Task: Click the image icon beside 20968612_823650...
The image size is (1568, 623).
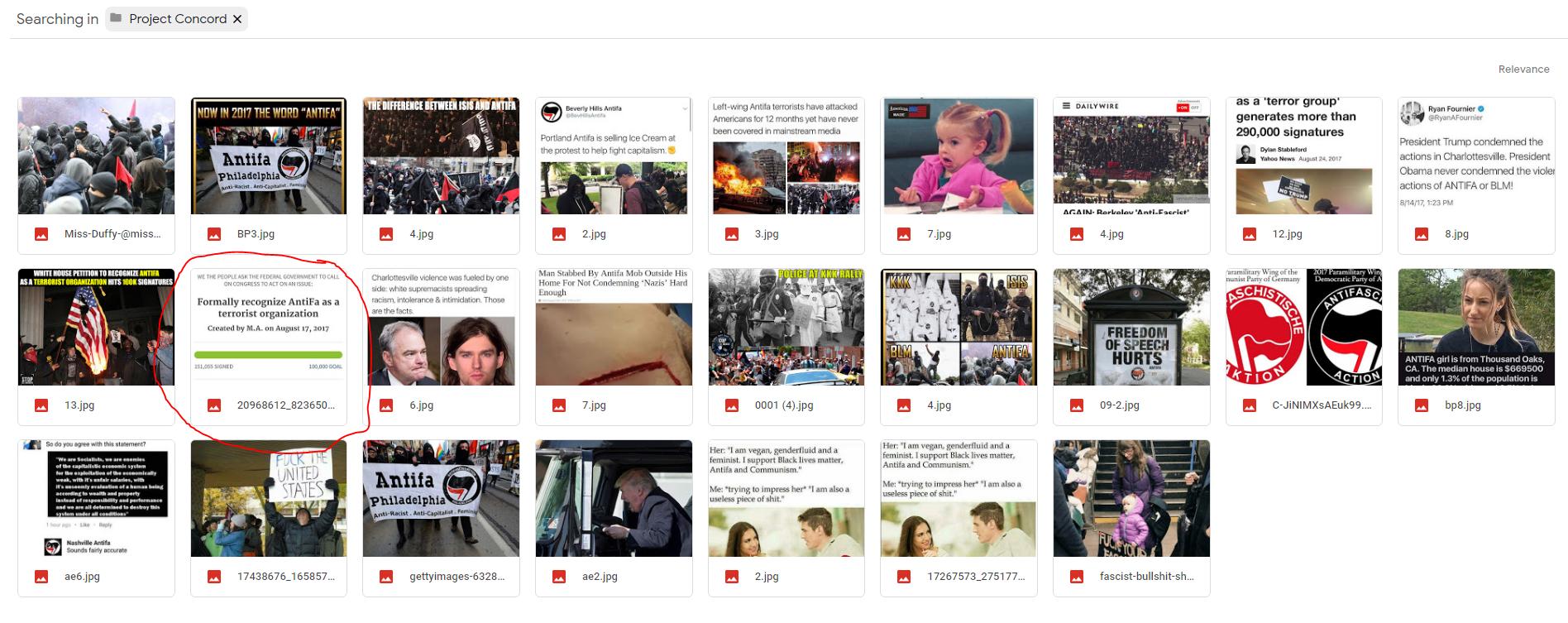Action: click(x=214, y=405)
